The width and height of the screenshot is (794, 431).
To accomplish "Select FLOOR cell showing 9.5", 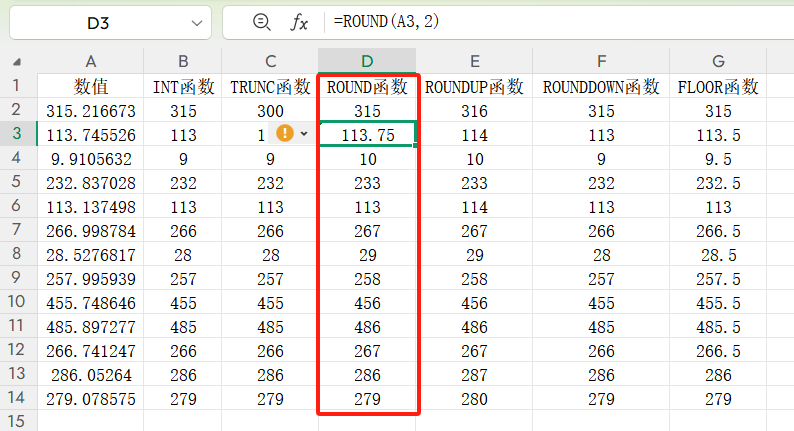I will (718, 159).
